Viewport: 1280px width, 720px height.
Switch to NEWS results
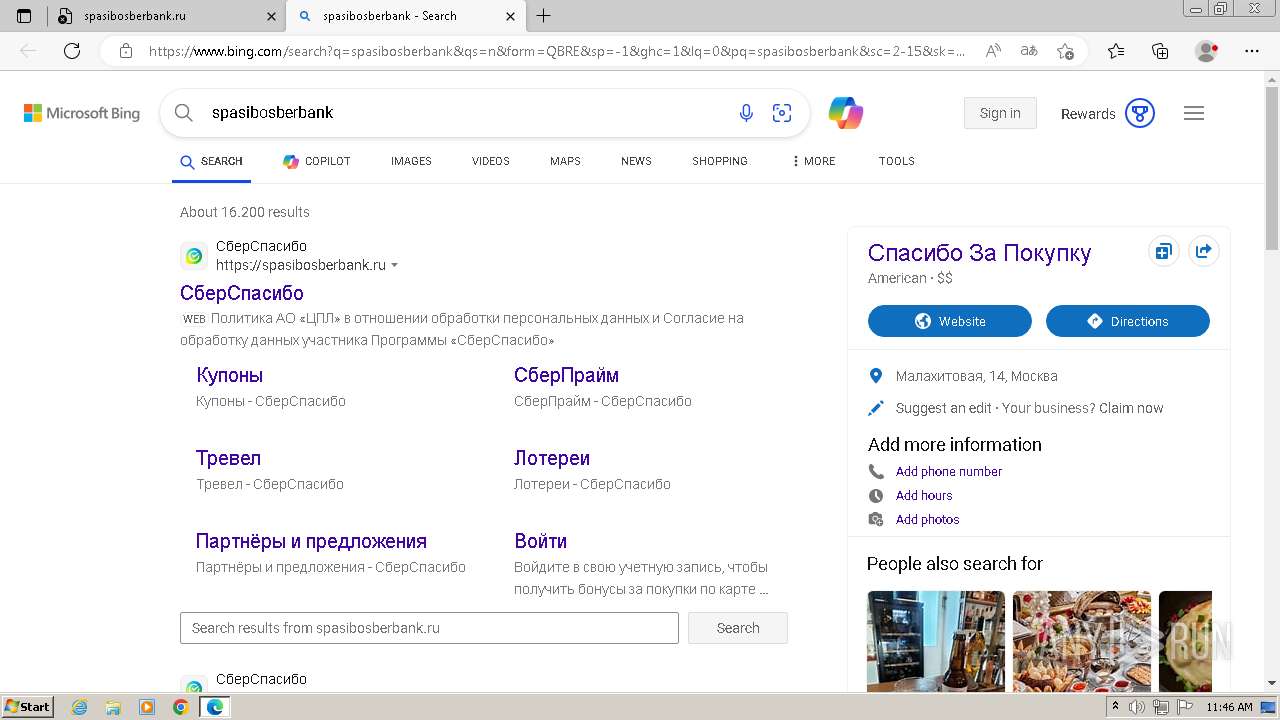pos(636,161)
